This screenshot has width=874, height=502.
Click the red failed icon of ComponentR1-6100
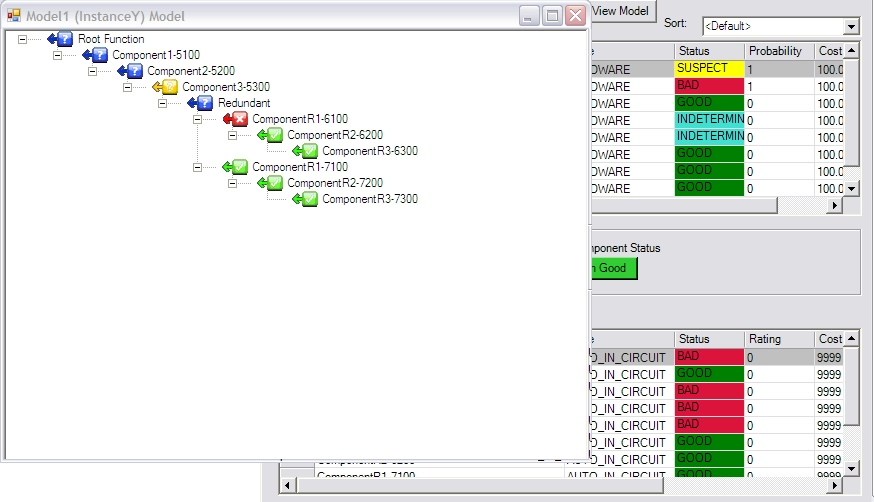pyautogui.click(x=235, y=119)
